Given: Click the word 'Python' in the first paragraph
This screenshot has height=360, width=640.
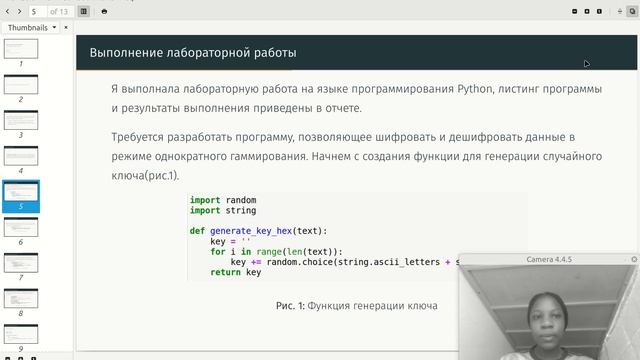Looking at the screenshot, I should click(x=475, y=89).
